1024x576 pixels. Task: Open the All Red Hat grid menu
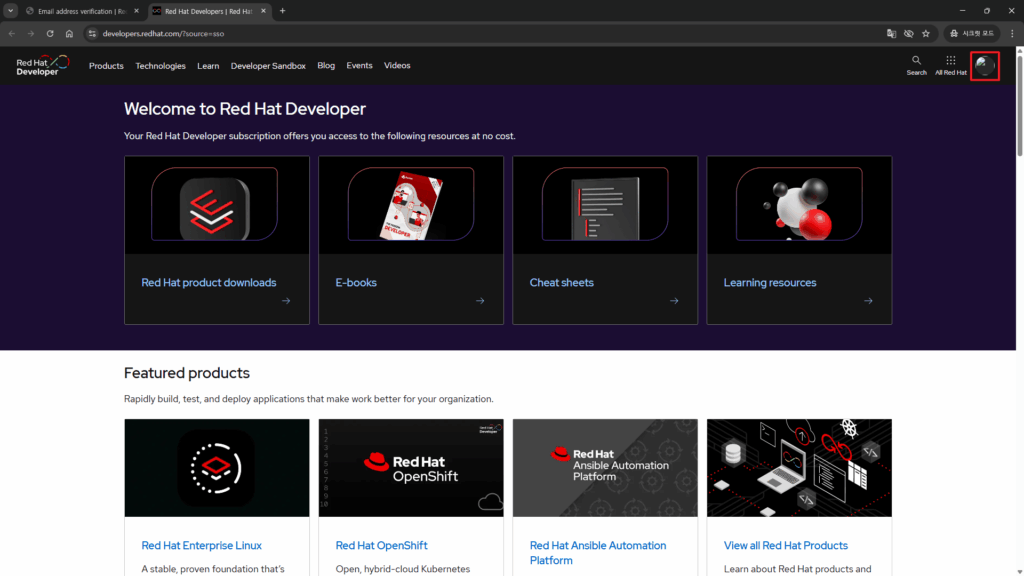[950, 62]
